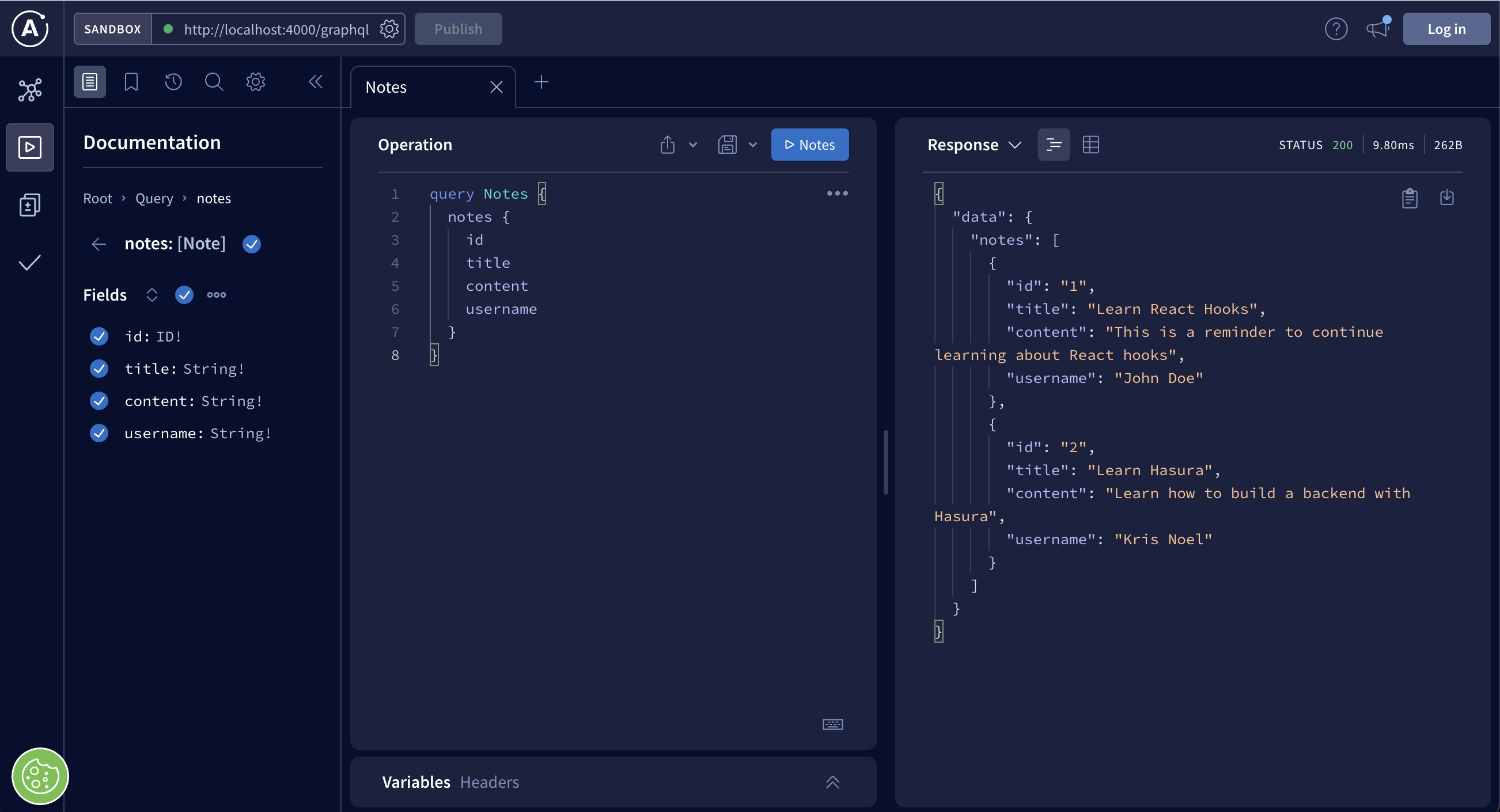
Task: Click the panel divider between operation and response
Action: (x=886, y=463)
